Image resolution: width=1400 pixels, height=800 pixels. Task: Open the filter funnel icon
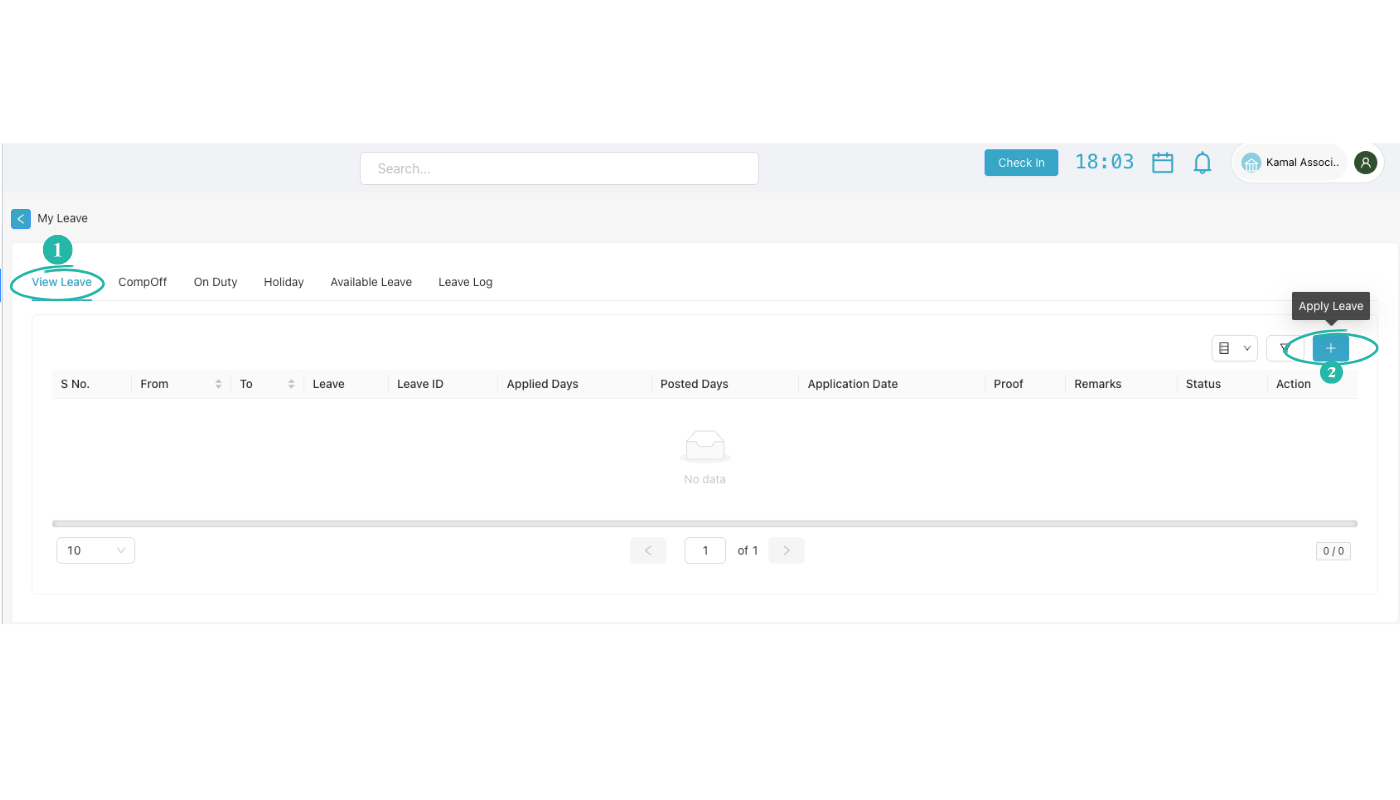coord(1284,348)
